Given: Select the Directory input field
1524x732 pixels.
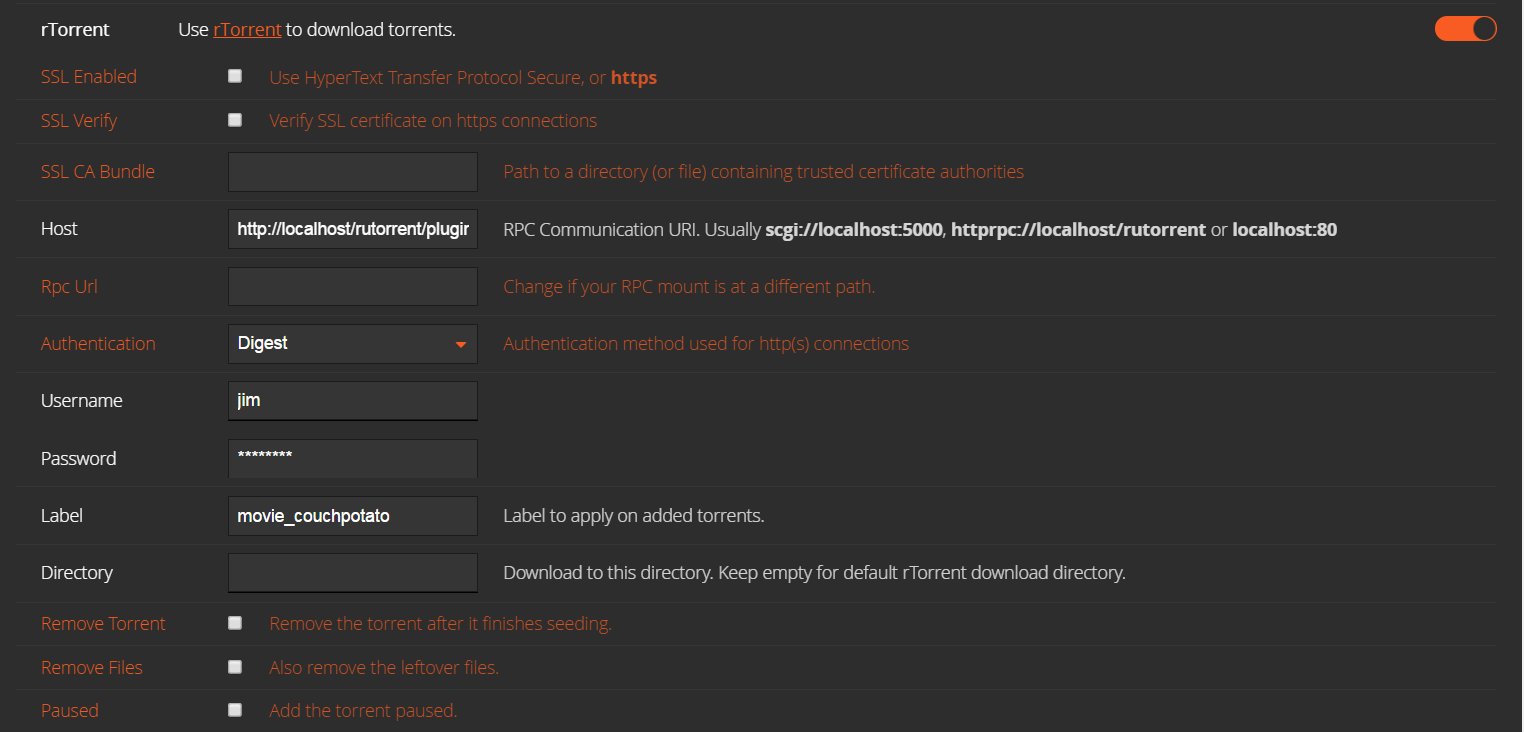Looking at the screenshot, I should click(x=353, y=573).
